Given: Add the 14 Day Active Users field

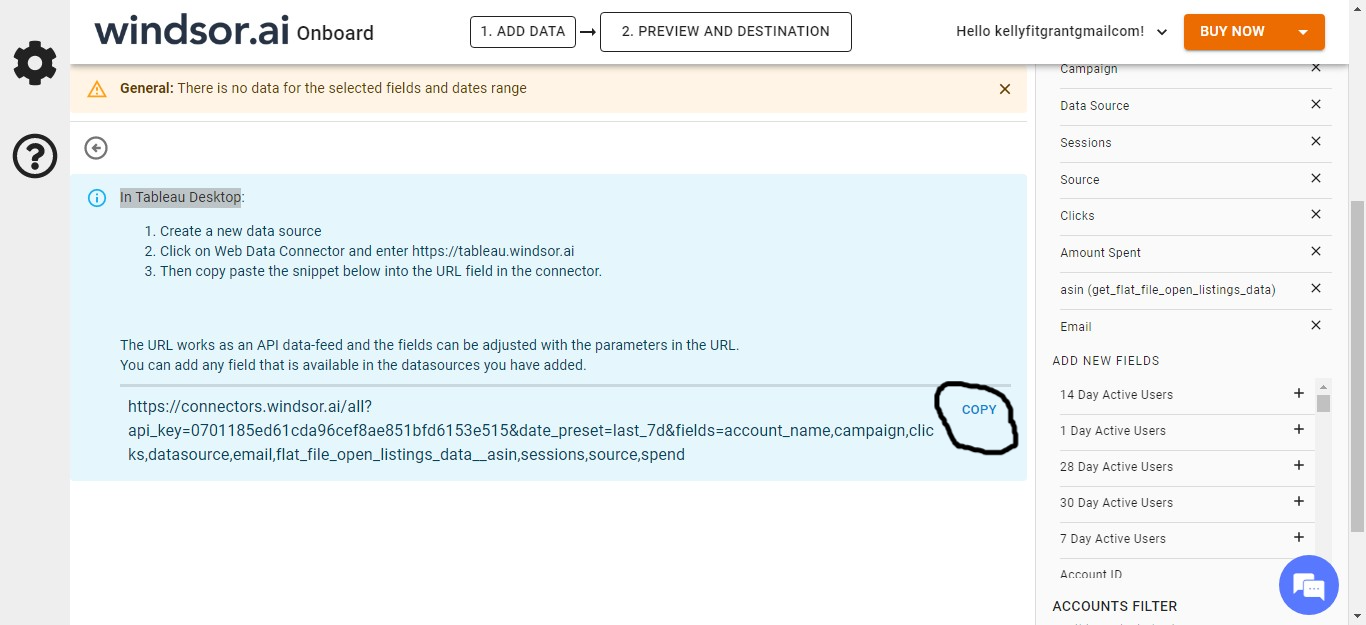Looking at the screenshot, I should point(1299,393).
